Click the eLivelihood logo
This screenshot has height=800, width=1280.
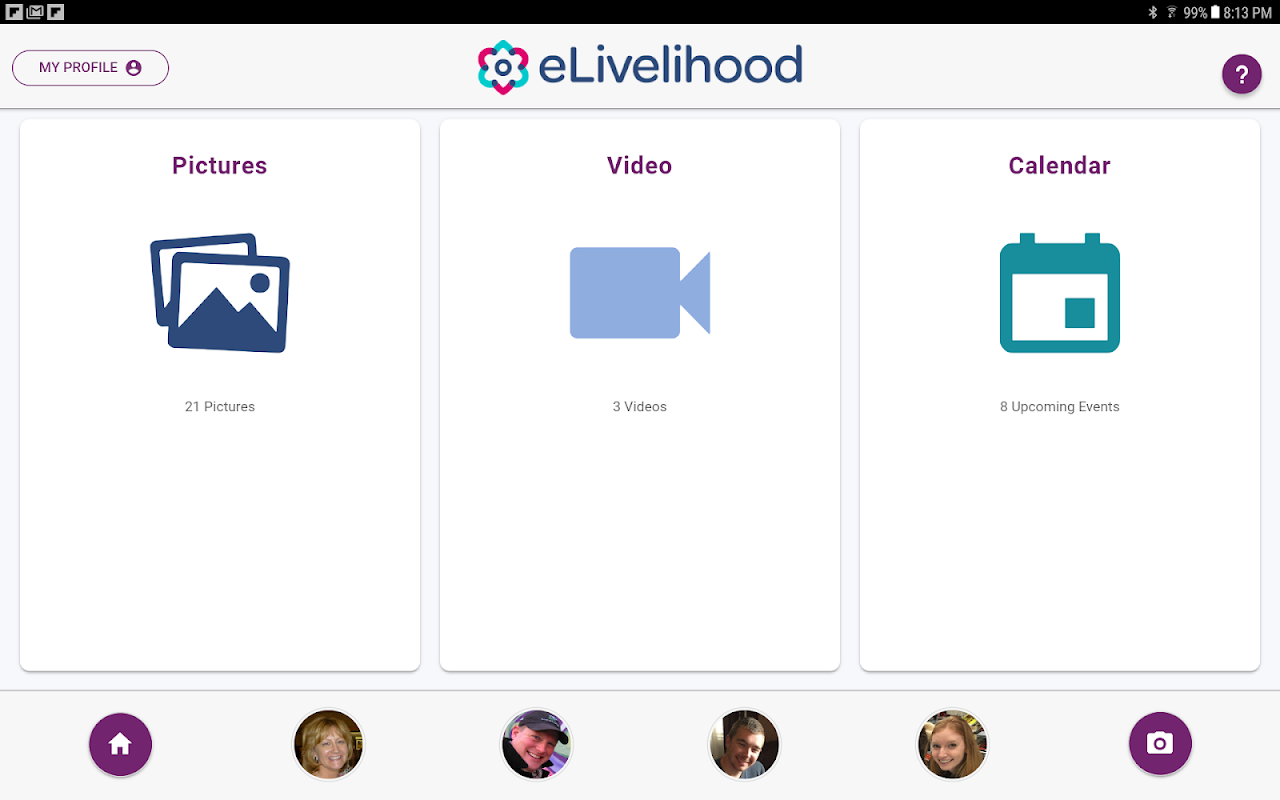point(640,67)
